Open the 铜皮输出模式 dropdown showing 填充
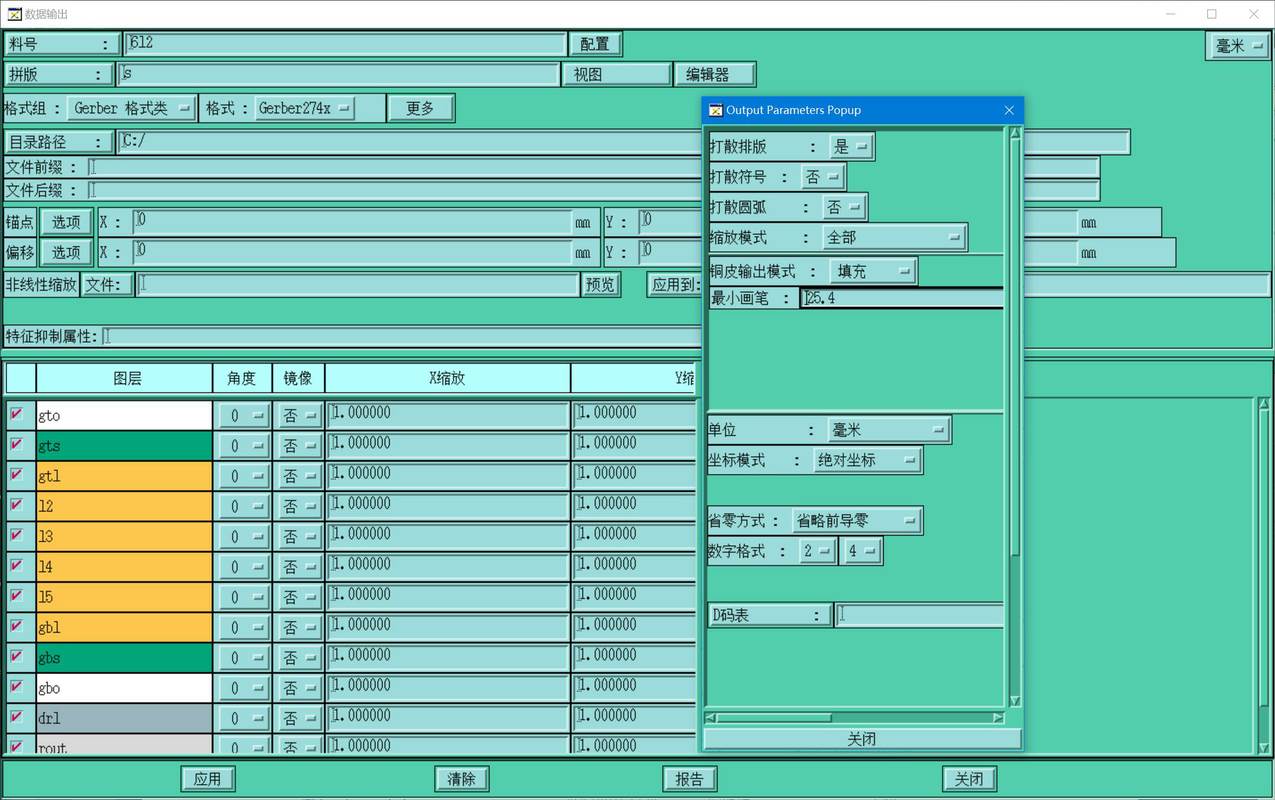Image resolution: width=1275 pixels, height=800 pixels. click(x=873, y=271)
